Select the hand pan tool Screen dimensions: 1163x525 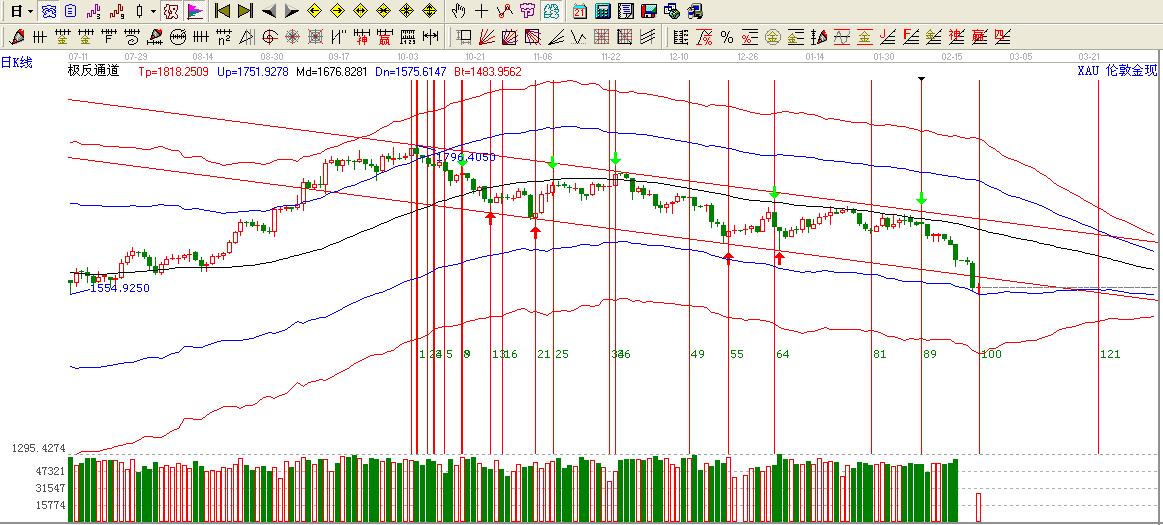(458, 12)
